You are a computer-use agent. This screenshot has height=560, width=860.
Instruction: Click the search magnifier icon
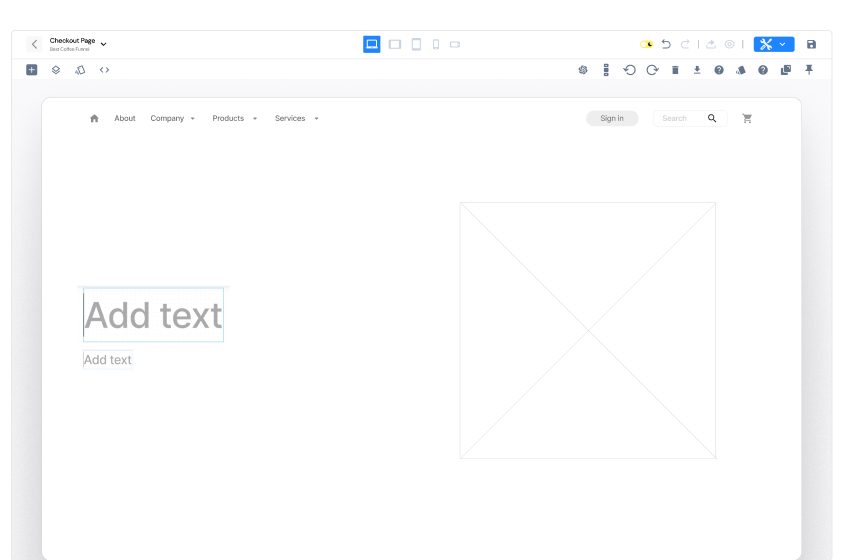click(712, 118)
